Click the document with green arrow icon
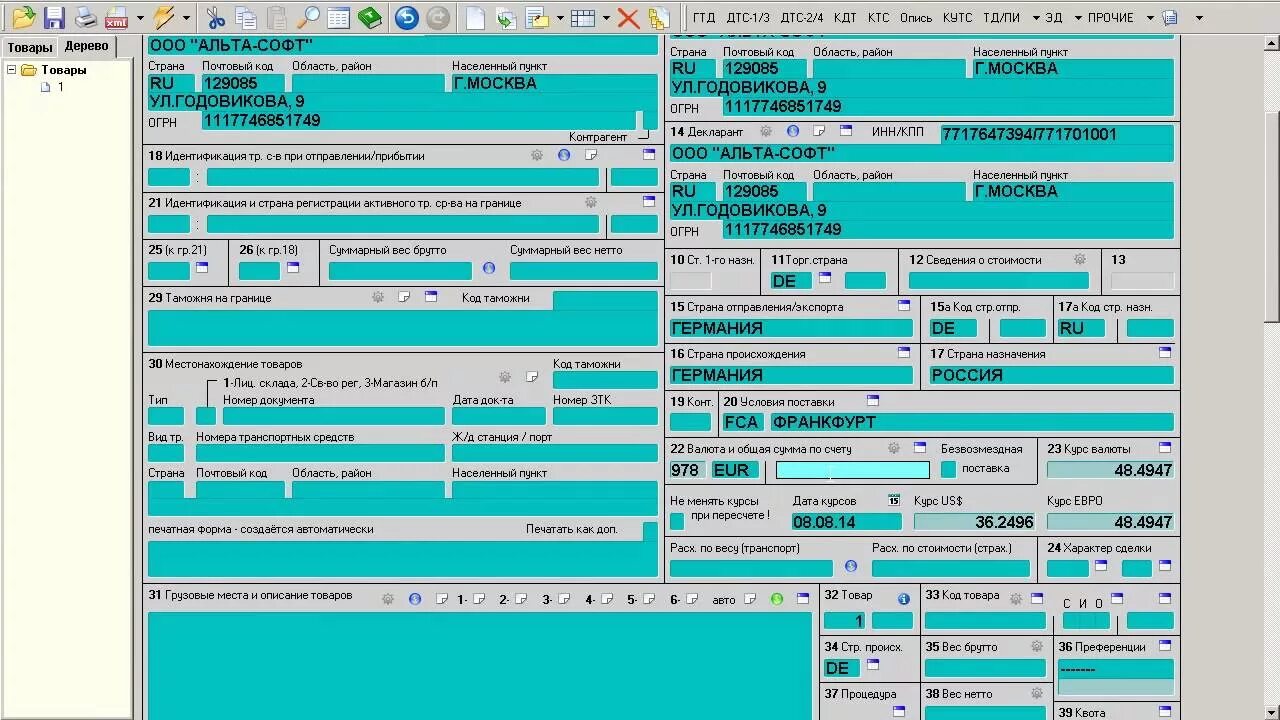This screenshot has height=720, width=1280. [x=506, y=17]
